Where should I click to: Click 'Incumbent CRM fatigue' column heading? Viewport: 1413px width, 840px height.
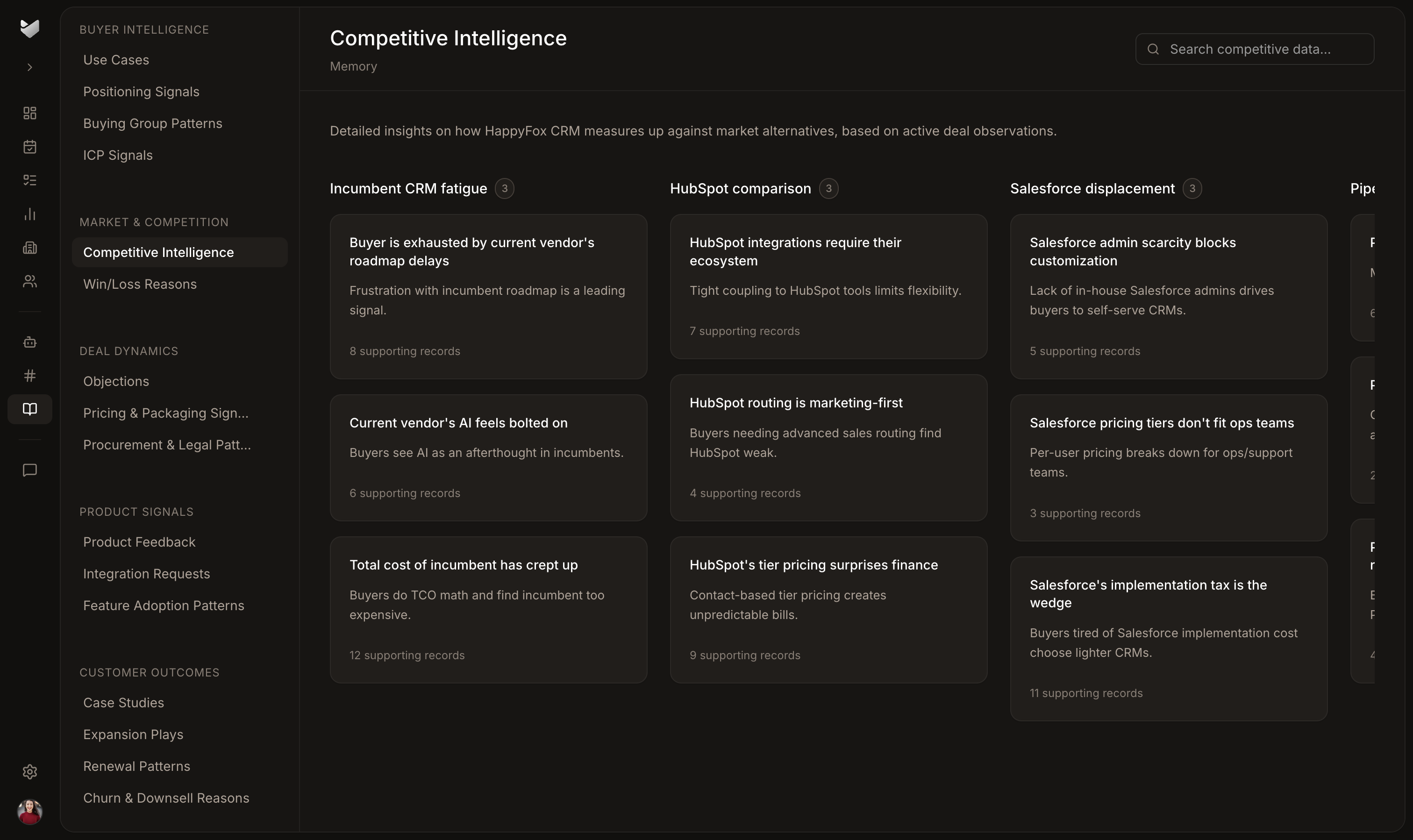(408, 188)
